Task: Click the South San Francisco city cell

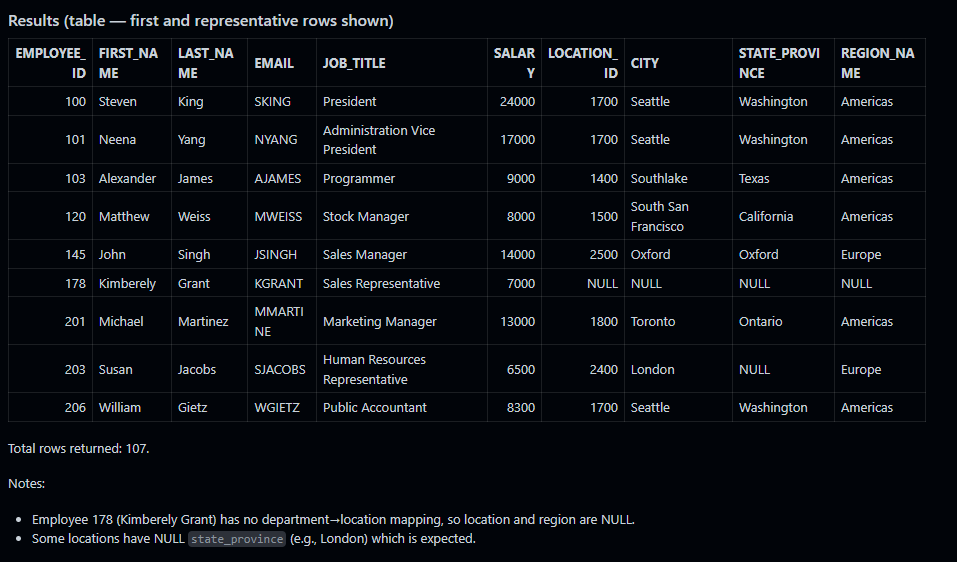Action: (660, 216)
